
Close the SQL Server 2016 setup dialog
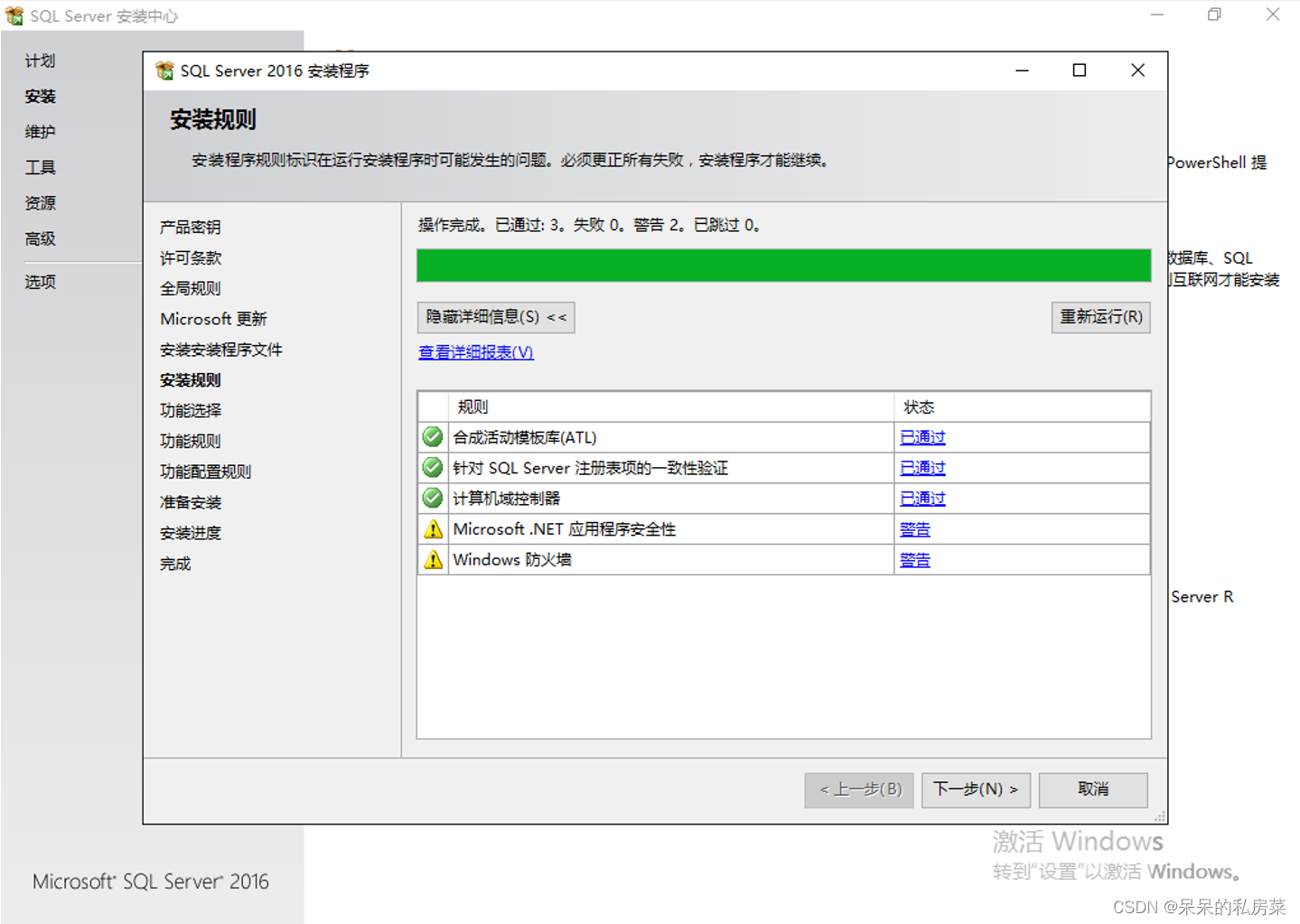point(1137,70)
